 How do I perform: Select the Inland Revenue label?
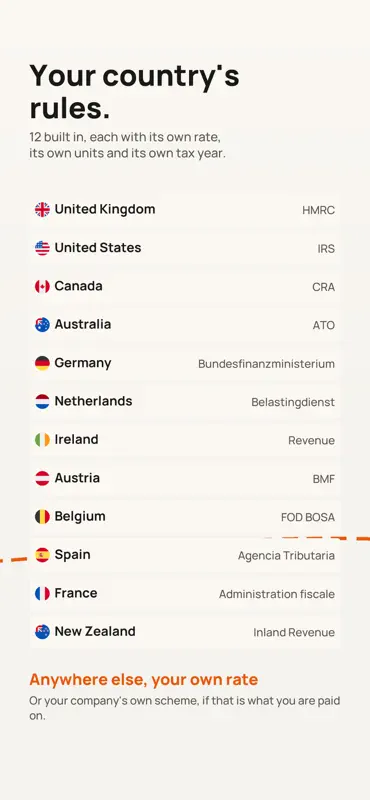point(294,633)
